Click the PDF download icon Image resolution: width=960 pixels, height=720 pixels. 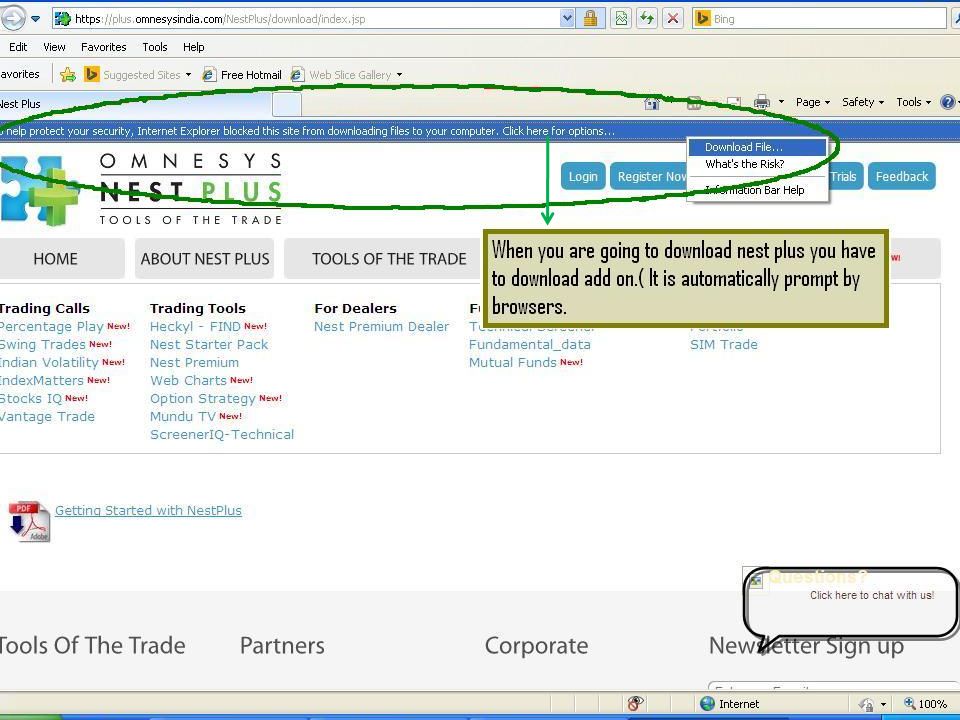[x=29, y=522]
